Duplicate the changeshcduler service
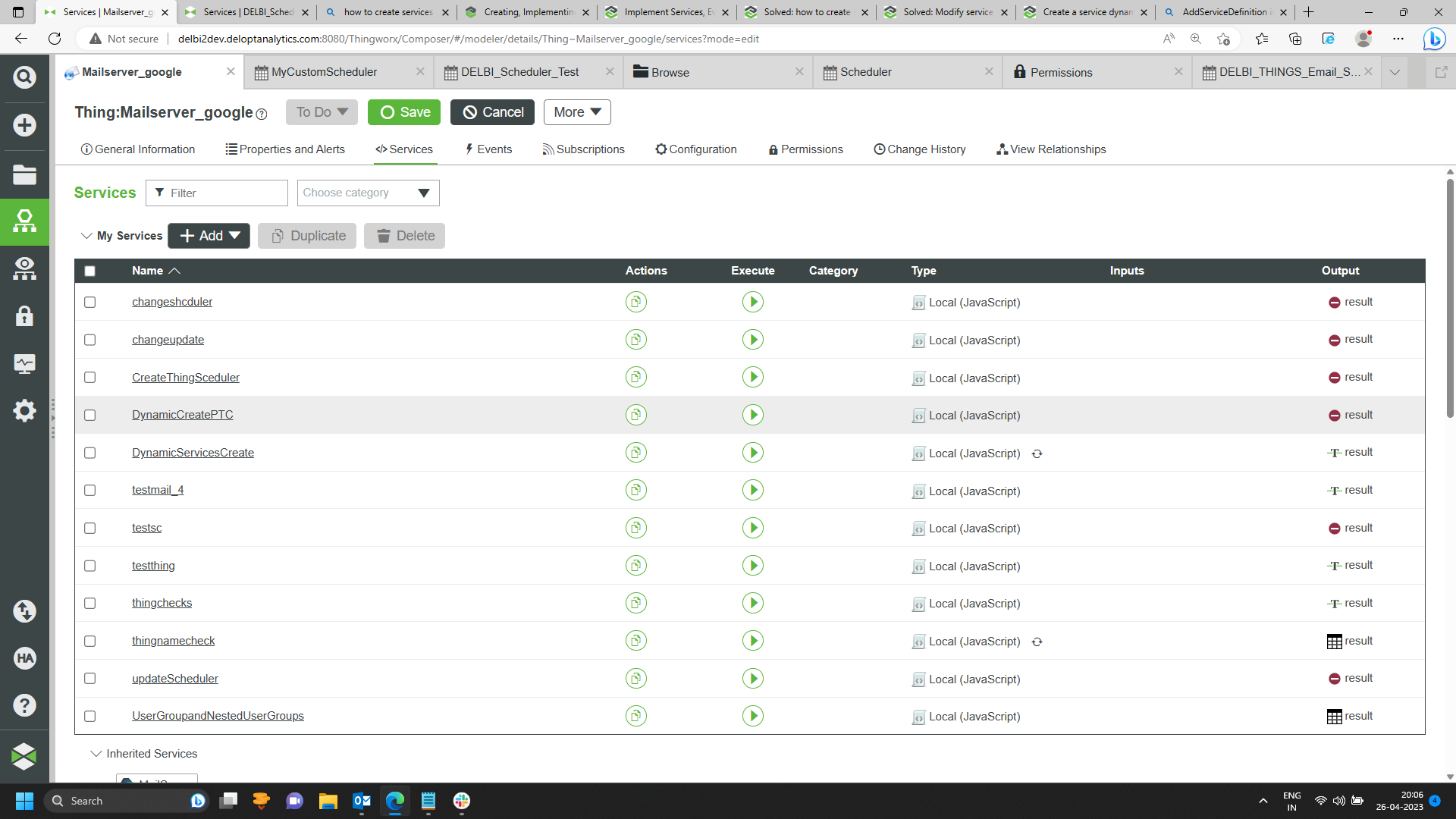The width and height of the screenshot is (1456, 819). coord(635,302)
